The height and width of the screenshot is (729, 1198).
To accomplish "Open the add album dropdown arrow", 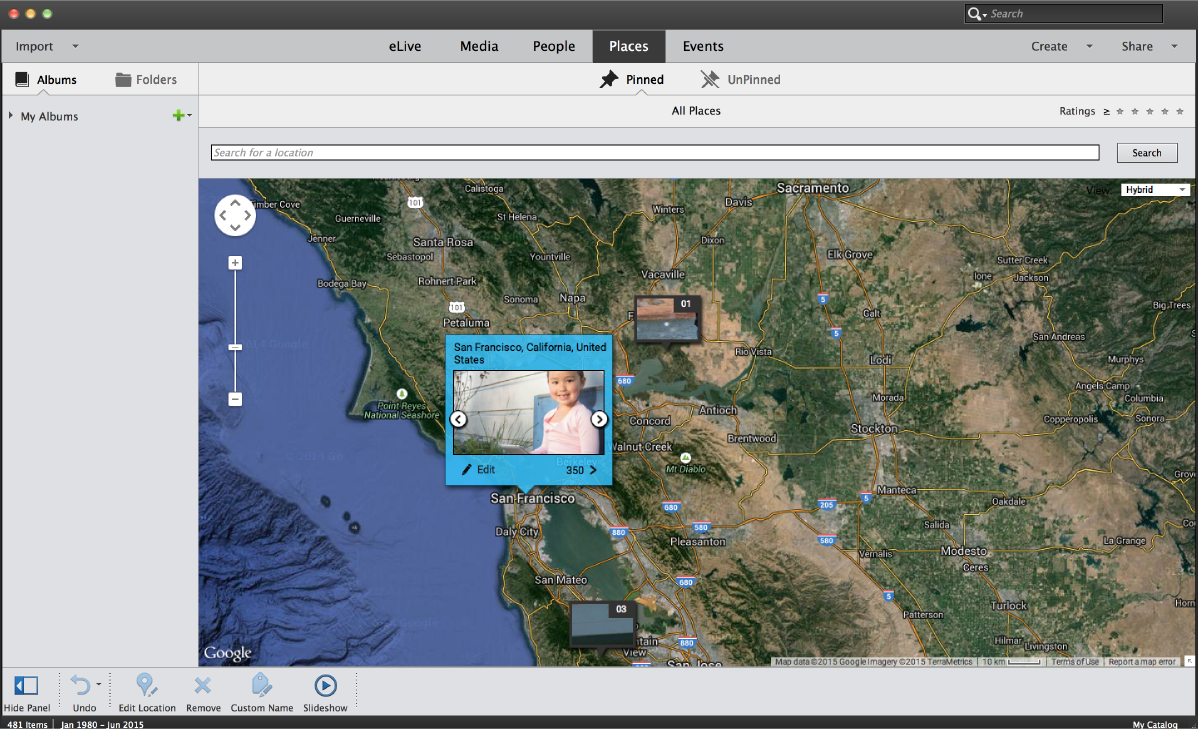I will (x=189, y=115).
